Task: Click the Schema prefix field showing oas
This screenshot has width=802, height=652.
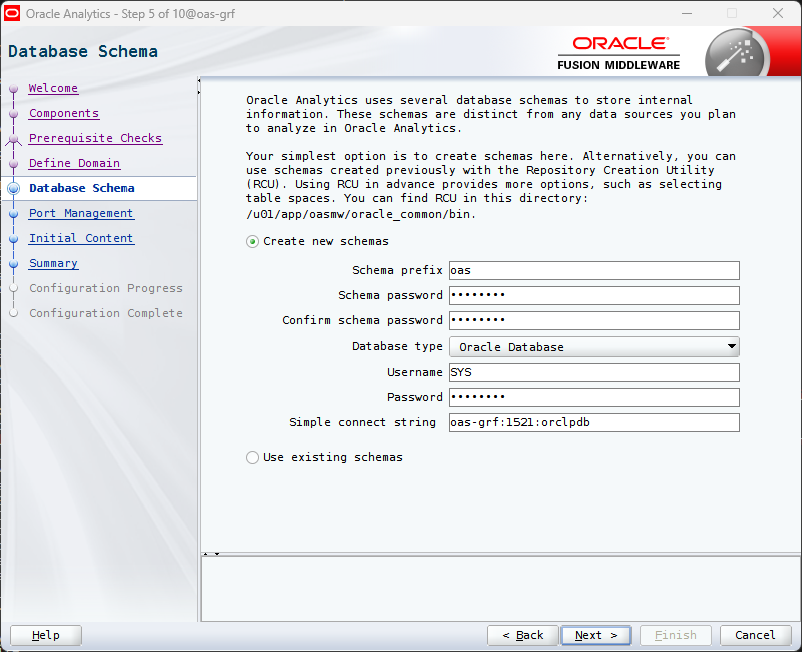Action: click(594, 270)
